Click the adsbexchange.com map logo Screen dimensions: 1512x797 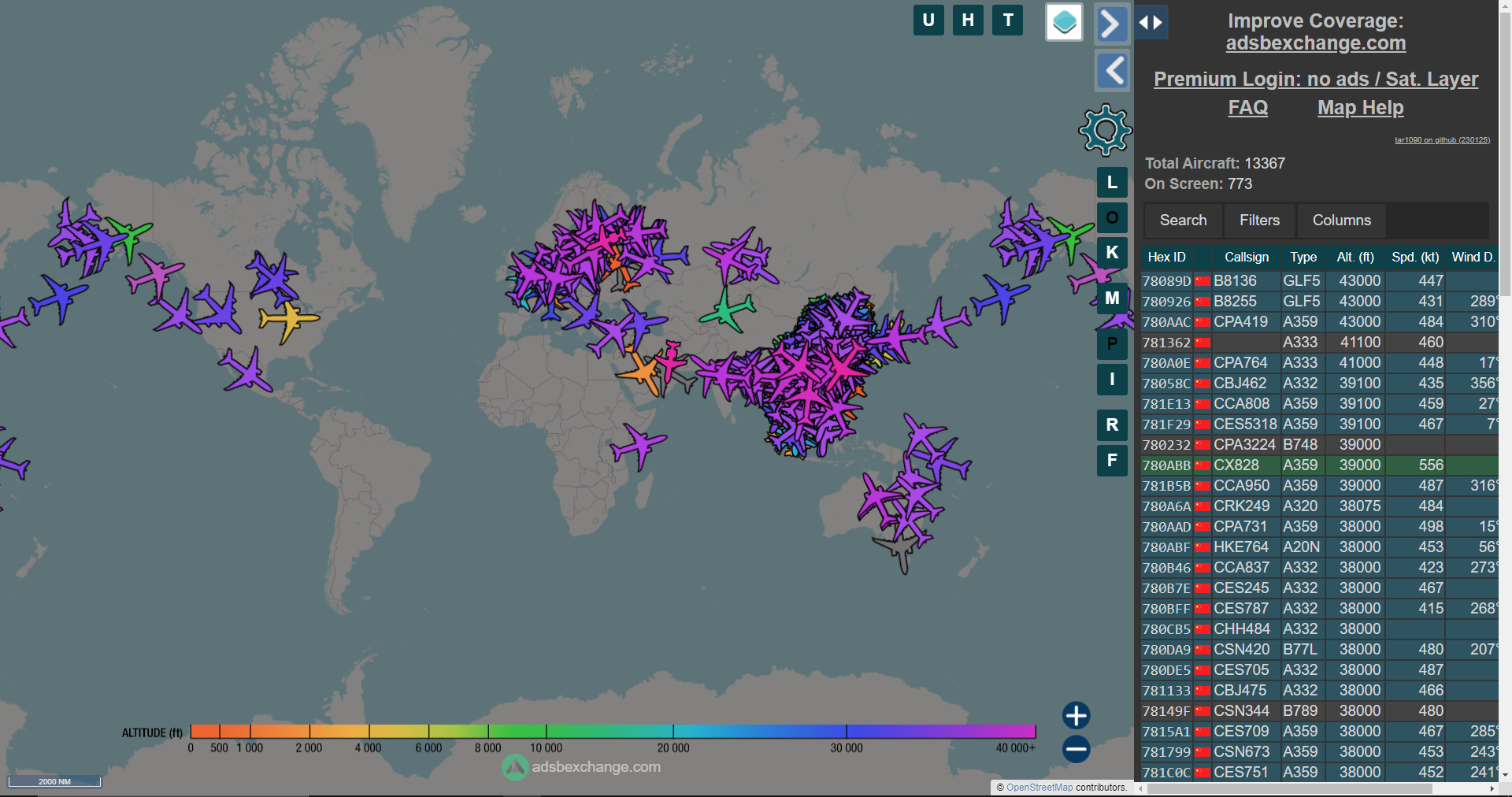coord(581,767)
